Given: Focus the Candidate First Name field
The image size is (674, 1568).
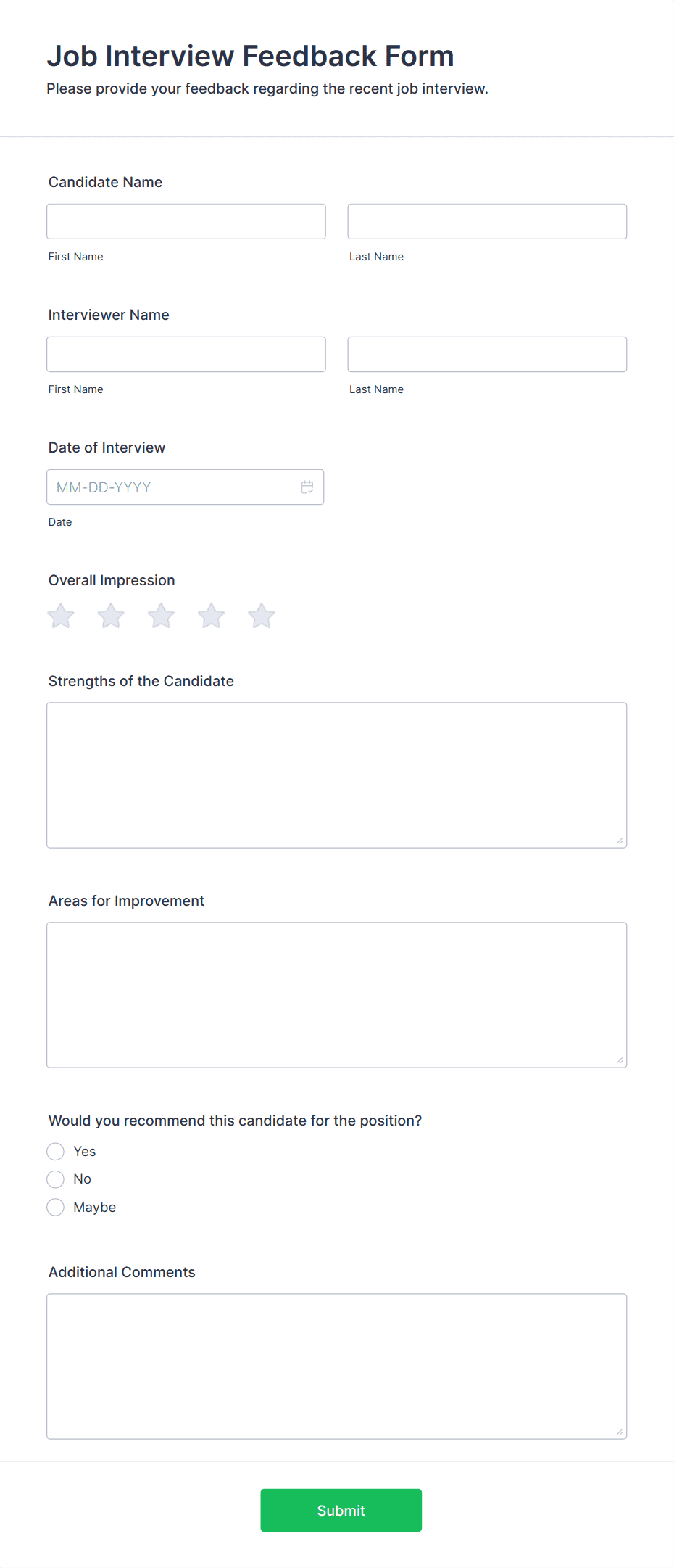Looking at the screenshot, I should 186,221.
